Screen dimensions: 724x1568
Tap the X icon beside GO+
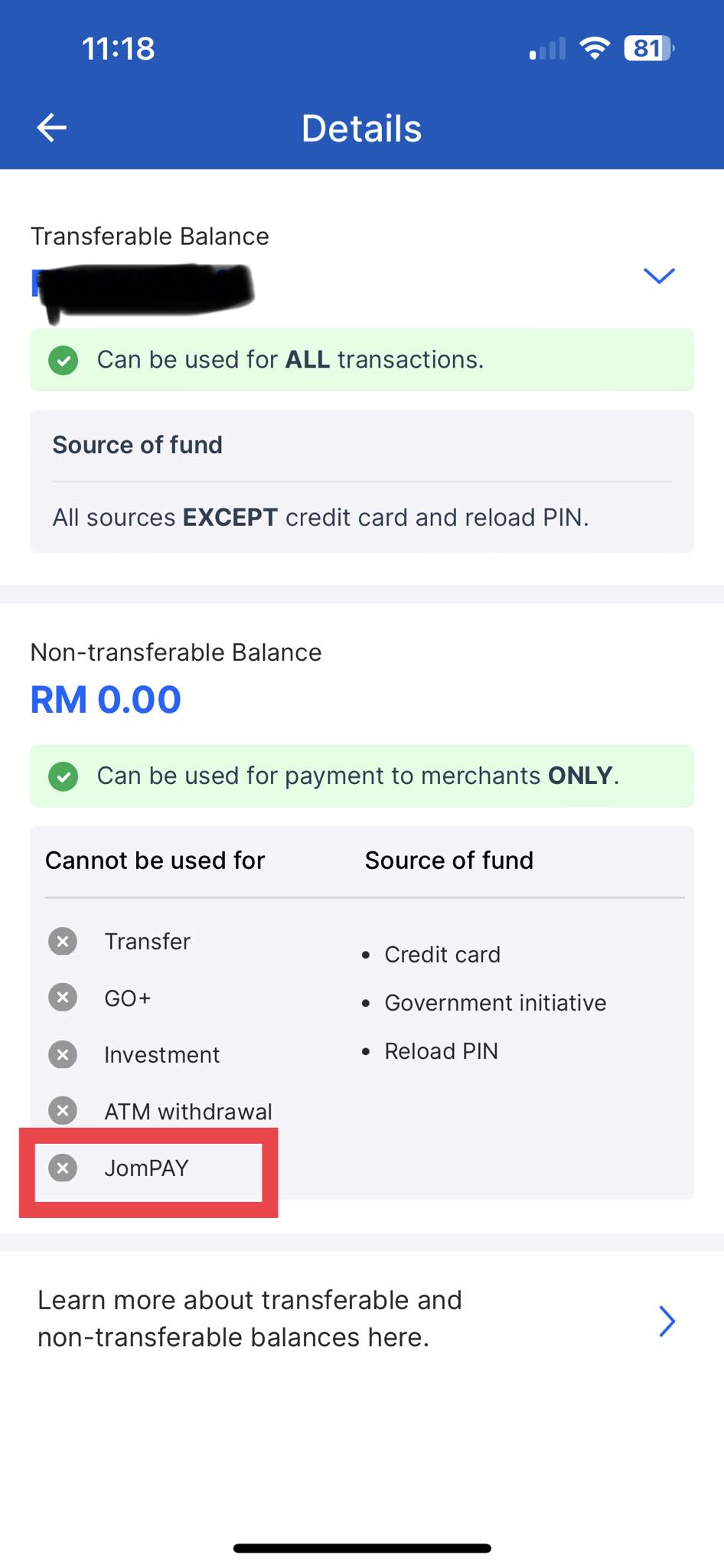(62, 998)
